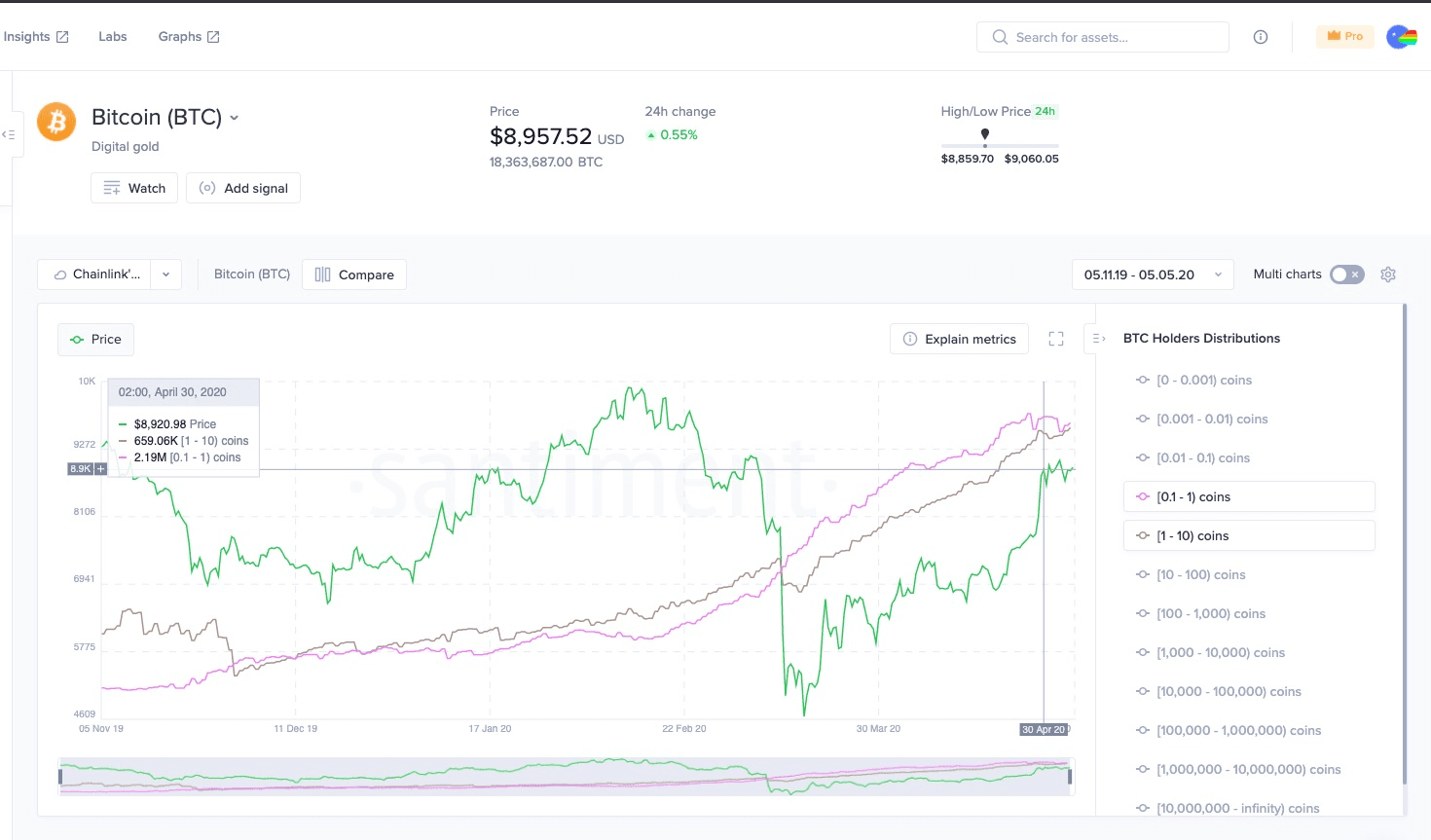The width and height of the screenshot is (1431, 840).
Task: Click the 0.55% 24h change value
Action: click(x=679, y=135)
